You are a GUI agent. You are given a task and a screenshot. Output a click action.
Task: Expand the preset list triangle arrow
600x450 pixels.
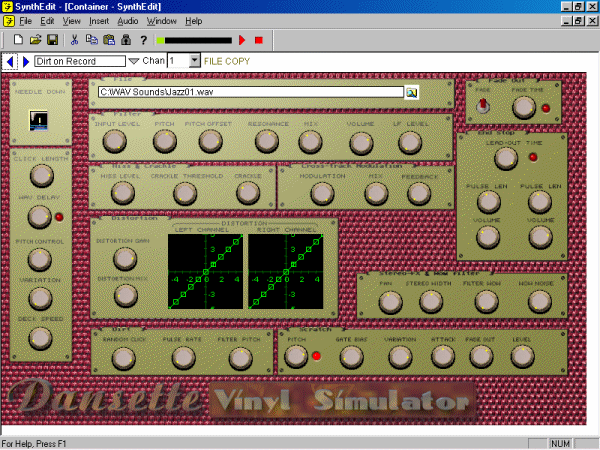(x=134, y=62)
